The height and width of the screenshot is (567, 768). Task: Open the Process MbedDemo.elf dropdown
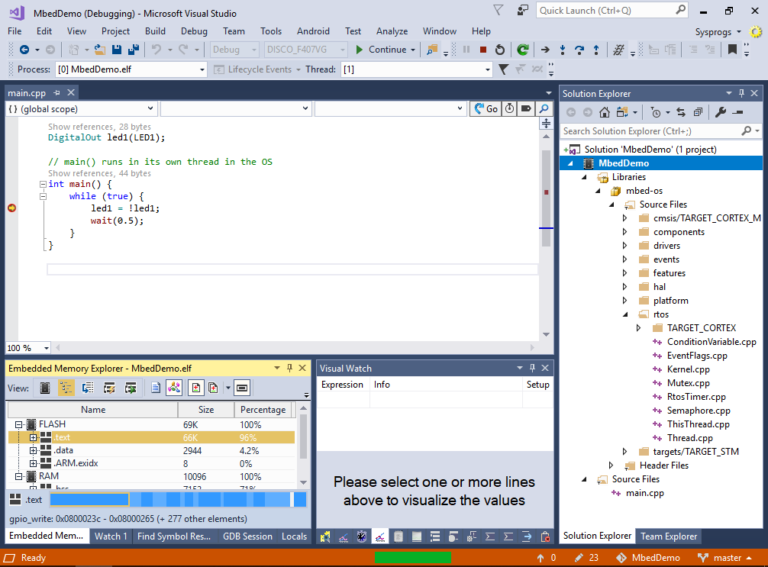[202, 70]
